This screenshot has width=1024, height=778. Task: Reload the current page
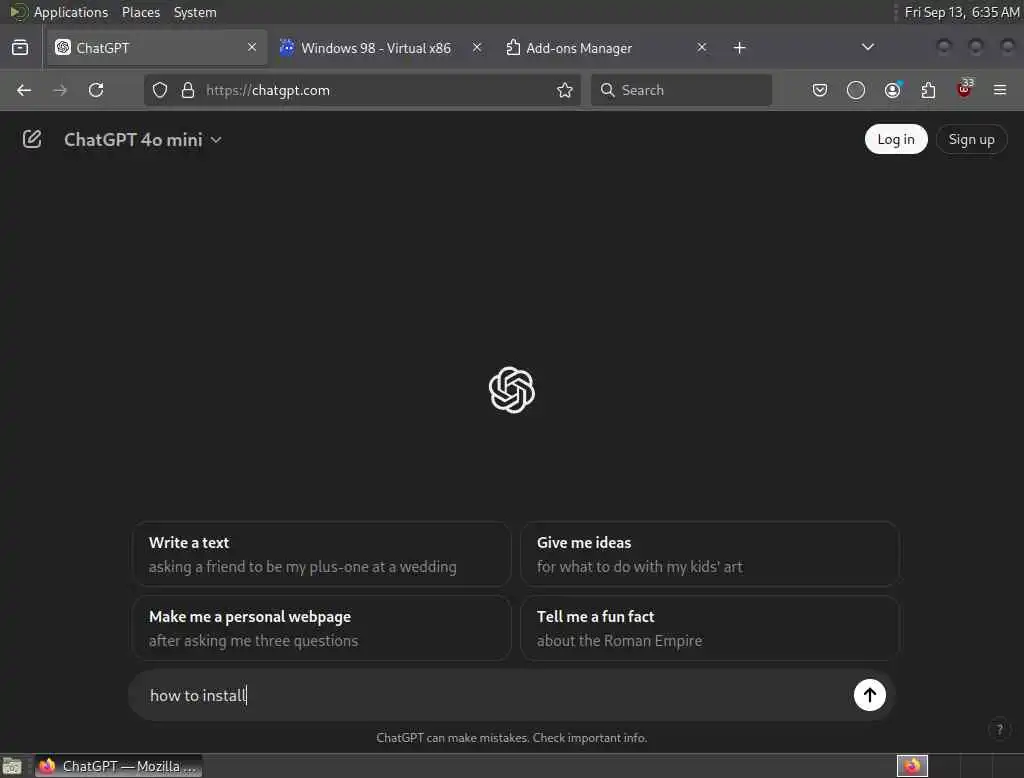point(96,90)
